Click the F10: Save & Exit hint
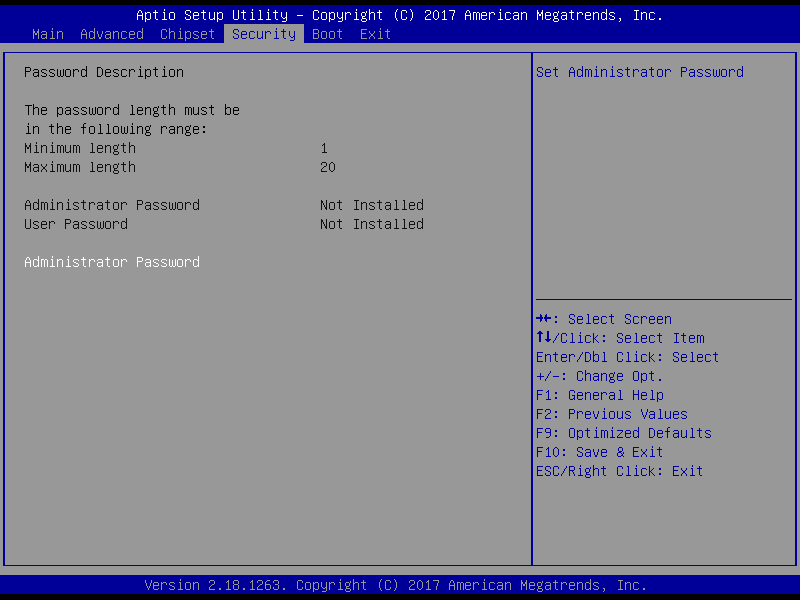The height and width of the screenshot is (600, 800). (x=600, y=452)
